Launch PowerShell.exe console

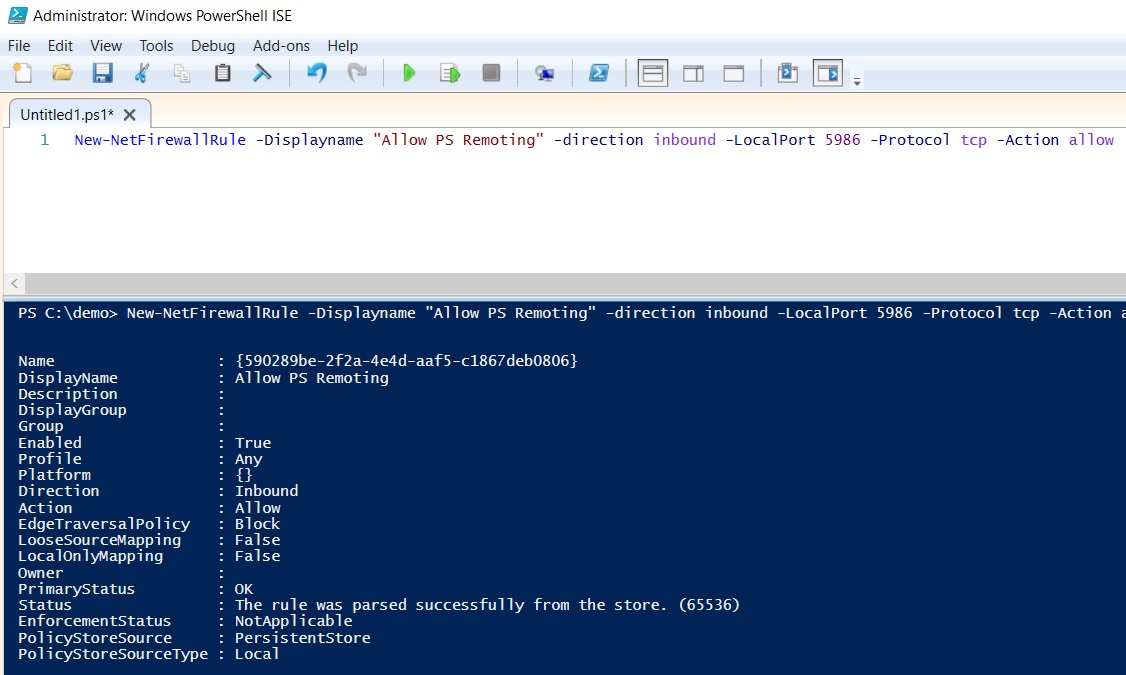[x=598, y=72]
